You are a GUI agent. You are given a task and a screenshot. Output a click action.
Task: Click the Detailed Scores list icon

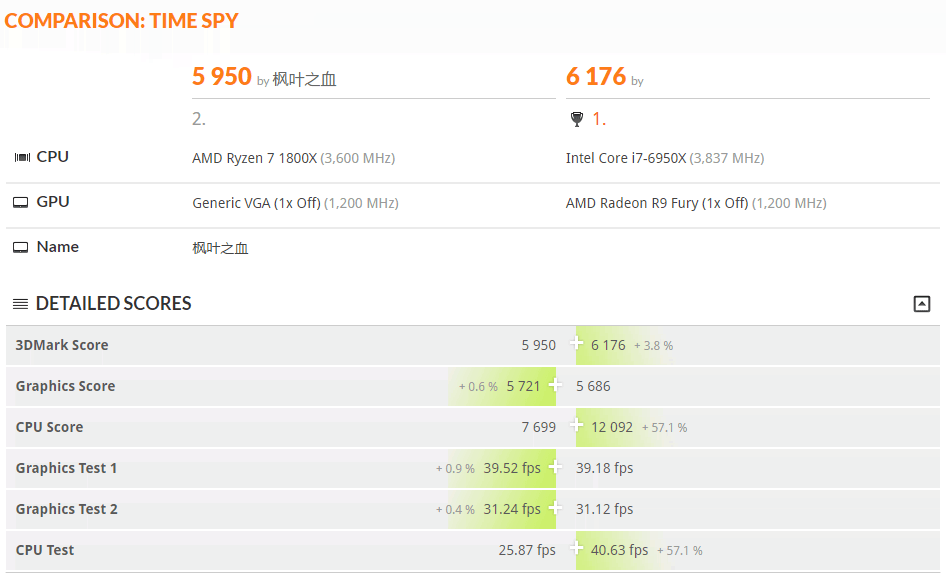21,304
